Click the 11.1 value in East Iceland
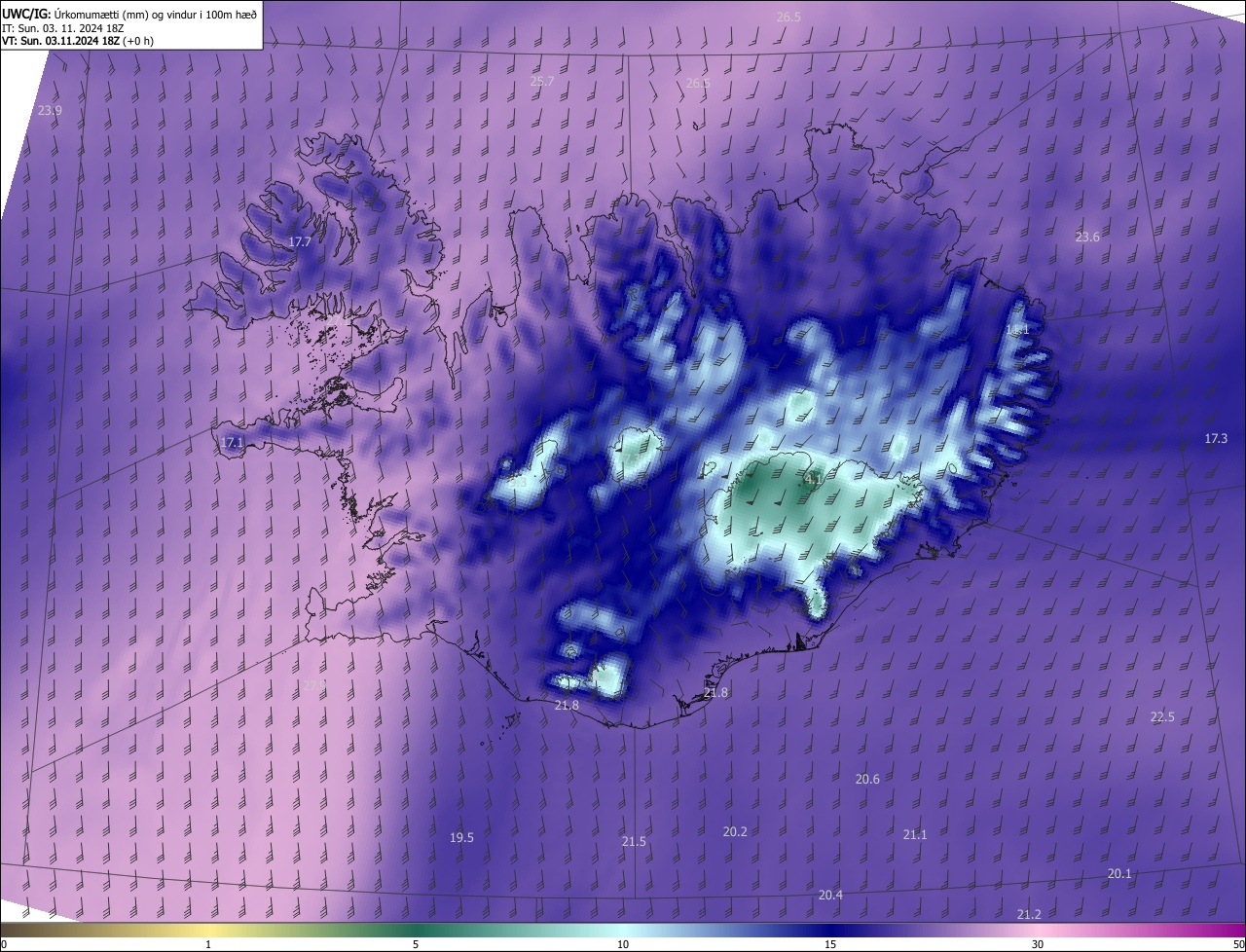The width and height of the screenshot is (1246, 952). 1017,331
